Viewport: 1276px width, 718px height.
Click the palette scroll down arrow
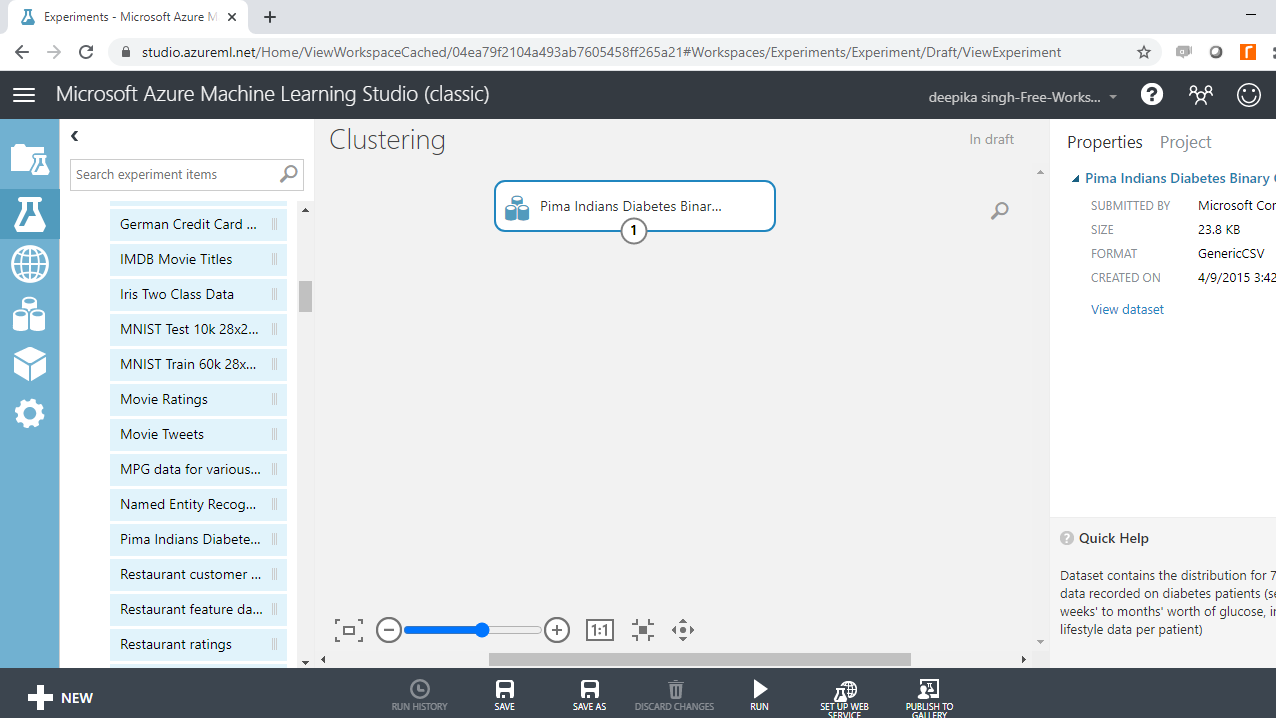[x=305, y=662]
